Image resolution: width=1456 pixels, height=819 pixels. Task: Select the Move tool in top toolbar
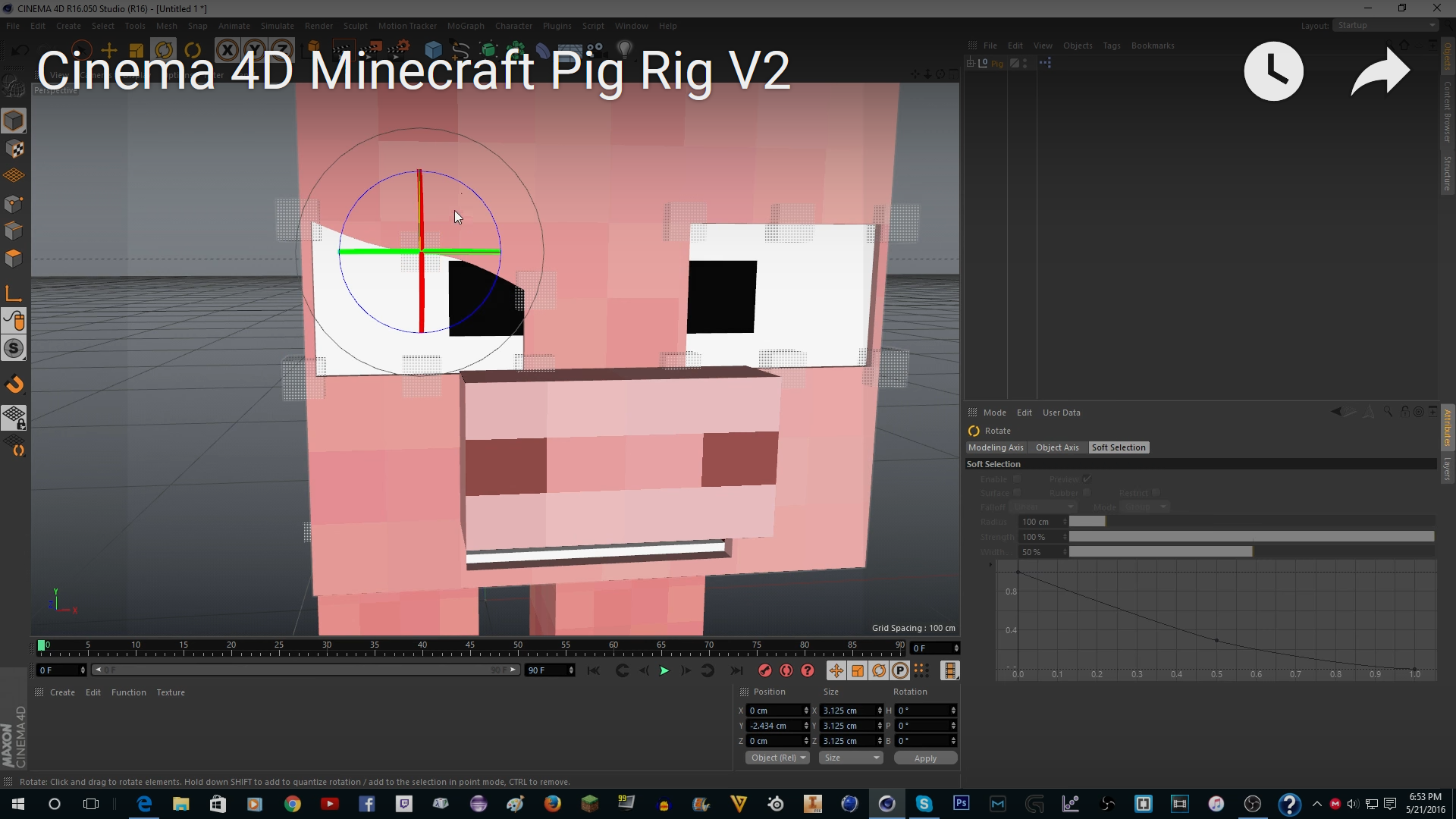[108, 51]
